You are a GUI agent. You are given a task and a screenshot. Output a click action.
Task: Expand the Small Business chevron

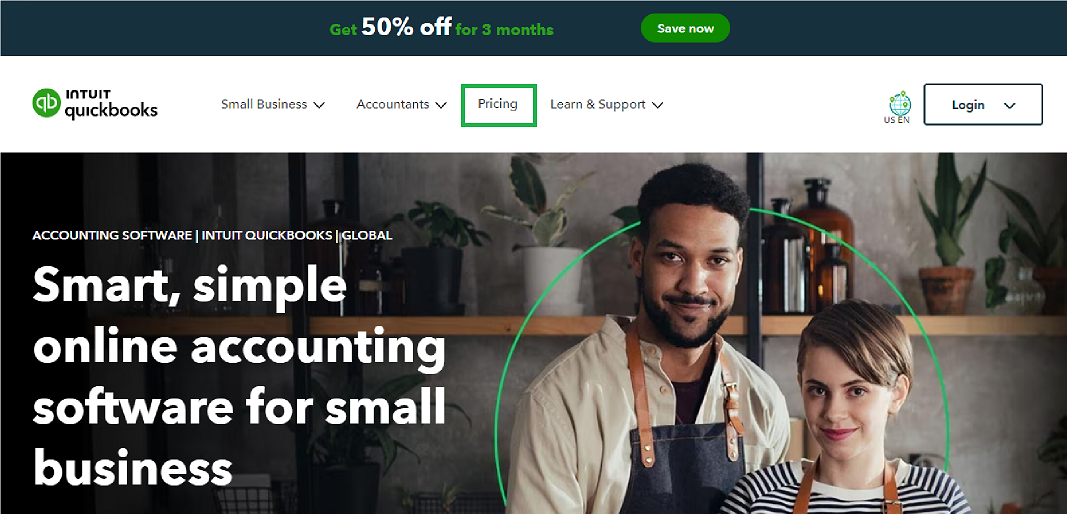pos(318,105)
